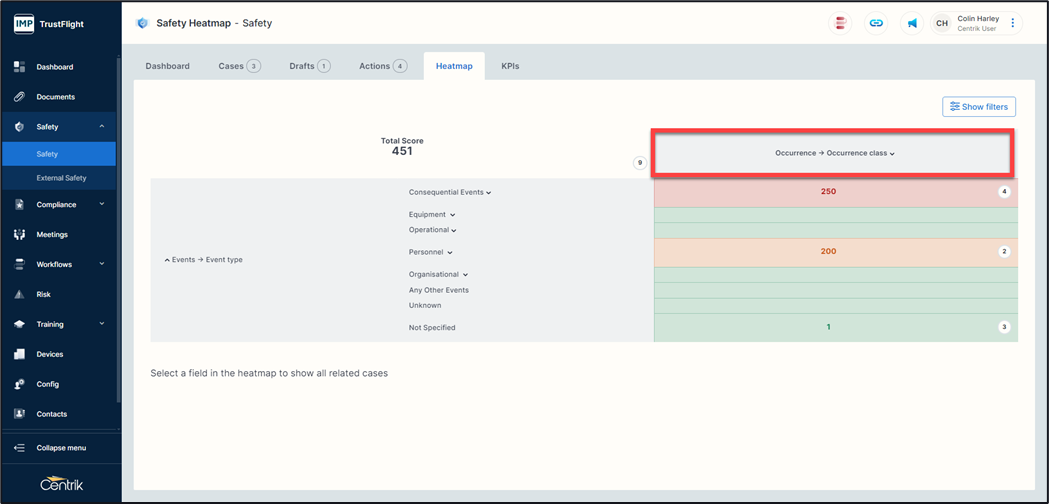This screenshot has width=1049, height=504.
Task: Collapse the Events → Event type group
Action: point(203,260)
